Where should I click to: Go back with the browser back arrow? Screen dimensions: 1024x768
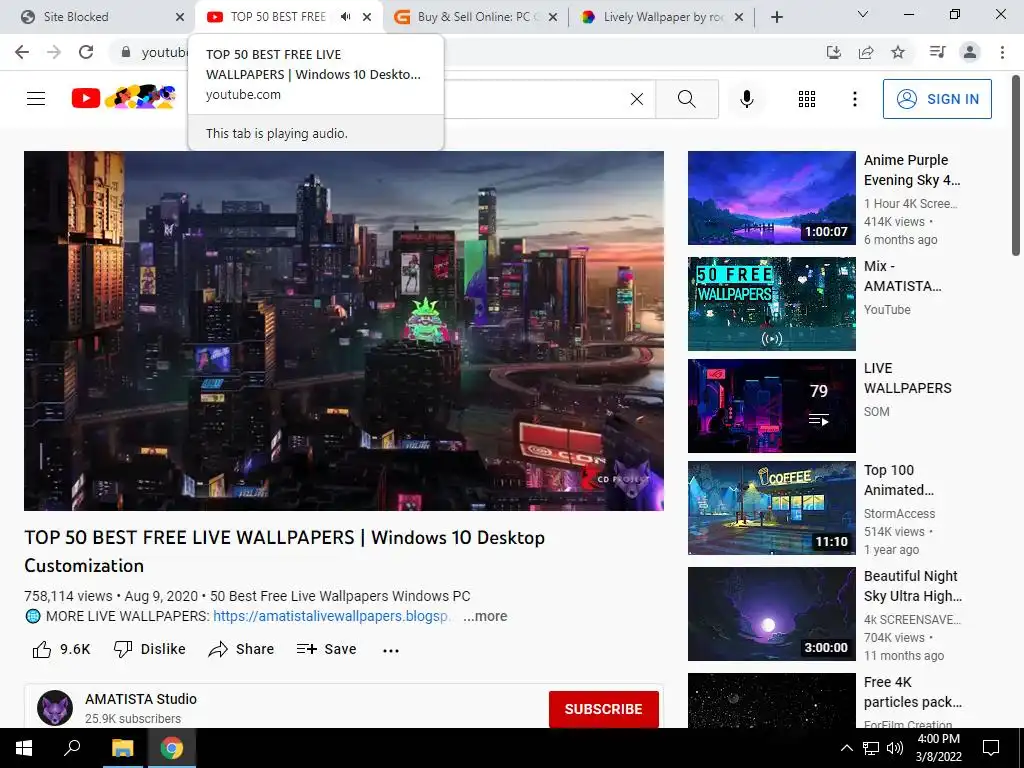22,52
